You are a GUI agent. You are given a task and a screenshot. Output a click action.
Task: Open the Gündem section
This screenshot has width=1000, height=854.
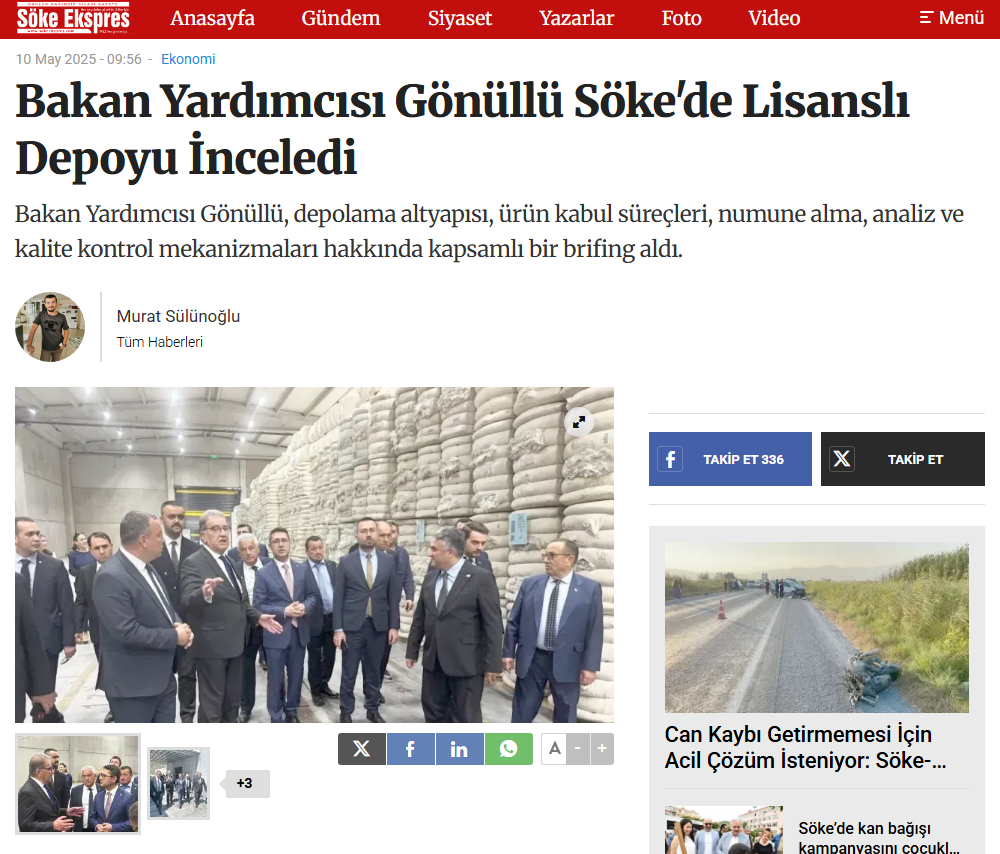point(341,18)
